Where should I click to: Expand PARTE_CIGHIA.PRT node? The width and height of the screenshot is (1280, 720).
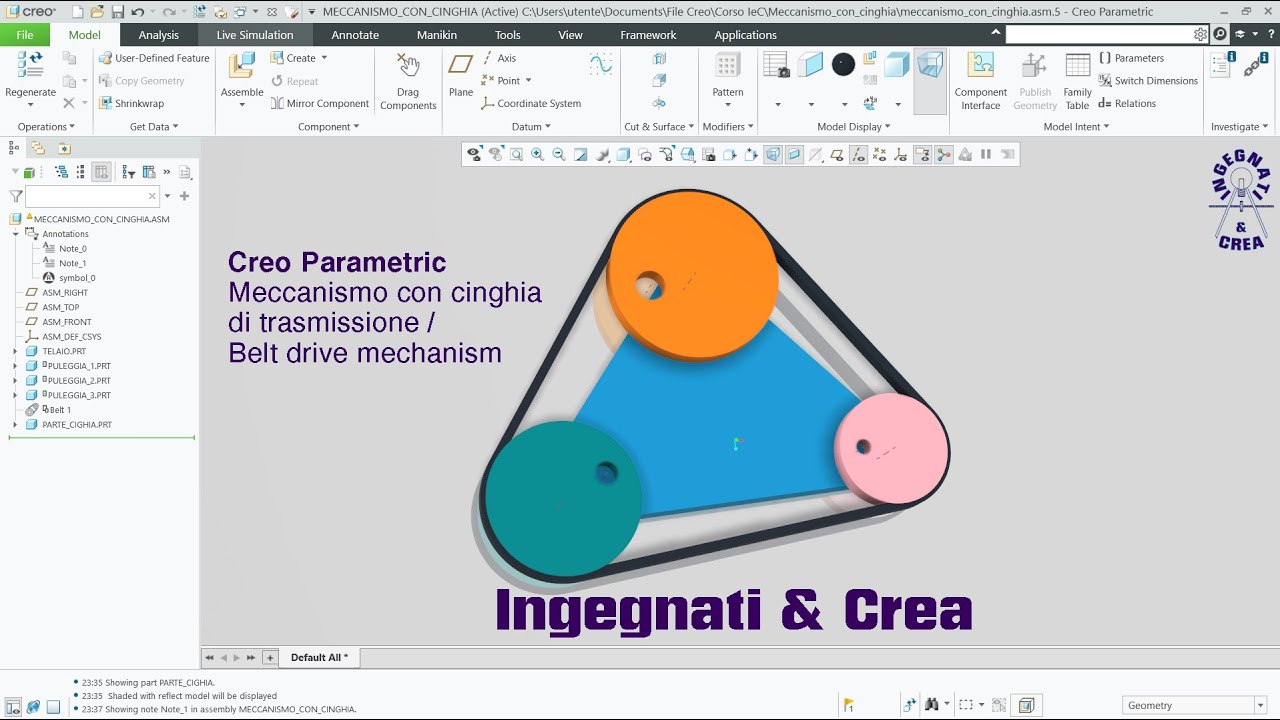pyautogui.click(x=15, y=425)
